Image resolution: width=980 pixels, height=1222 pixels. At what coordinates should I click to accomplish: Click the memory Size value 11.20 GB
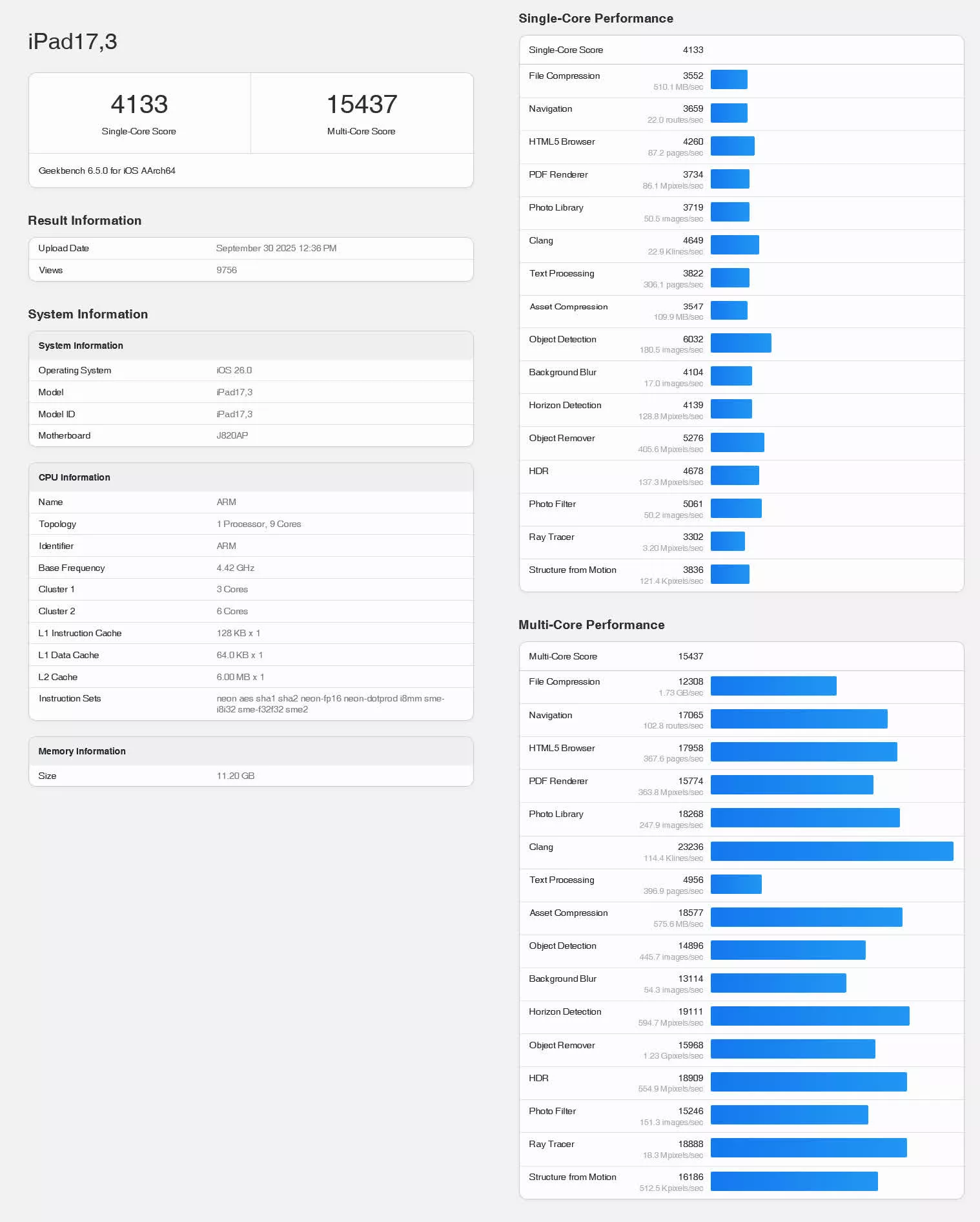tap(236, 776)
